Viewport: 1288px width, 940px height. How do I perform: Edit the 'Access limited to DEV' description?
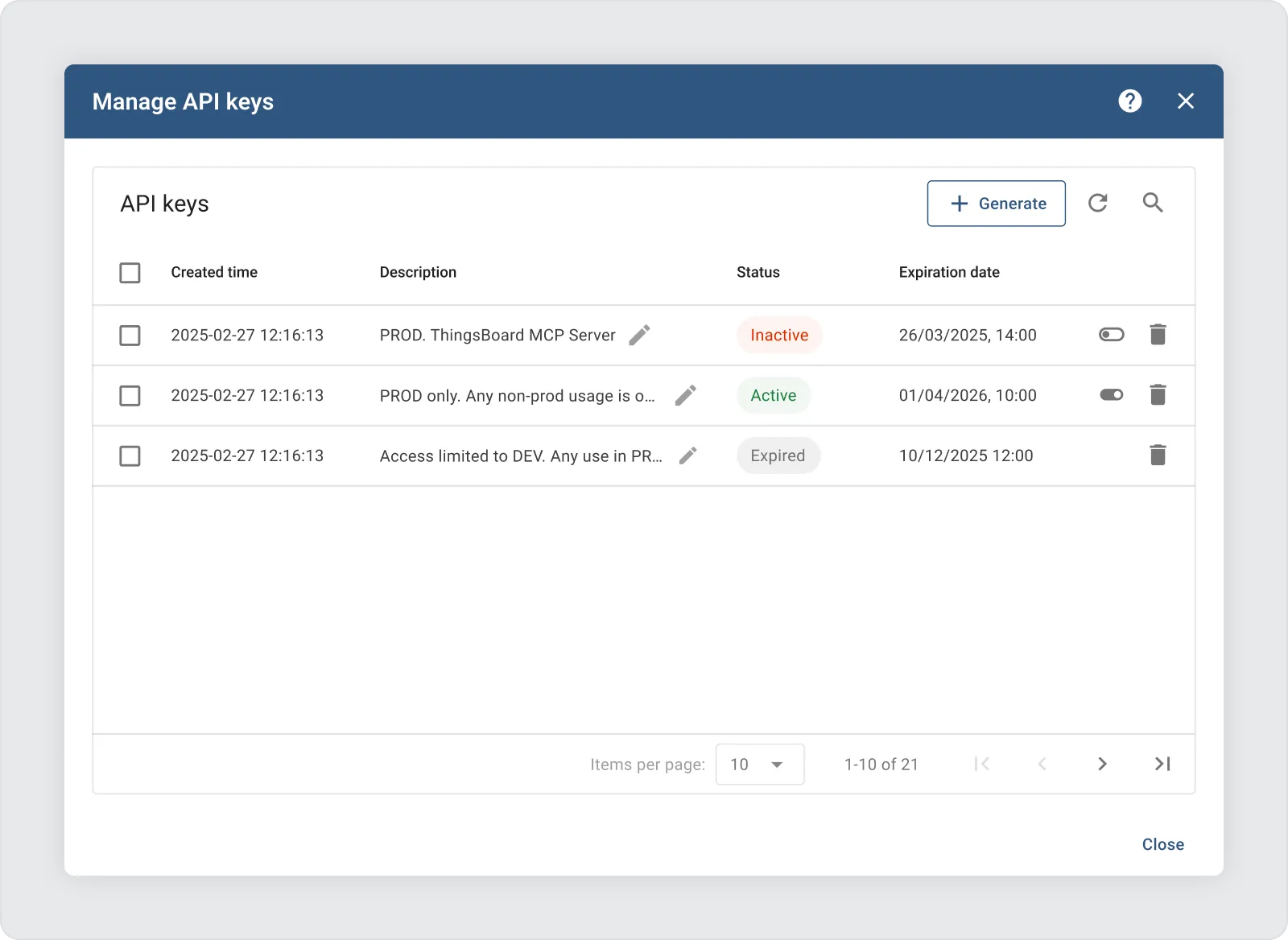click(x=687, y=456)
